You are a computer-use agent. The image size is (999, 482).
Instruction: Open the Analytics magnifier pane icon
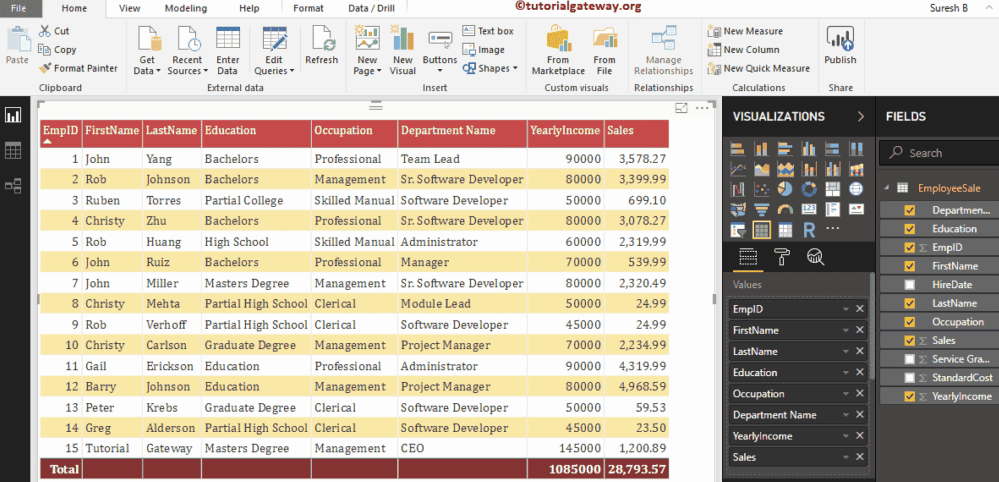[815, 257]
